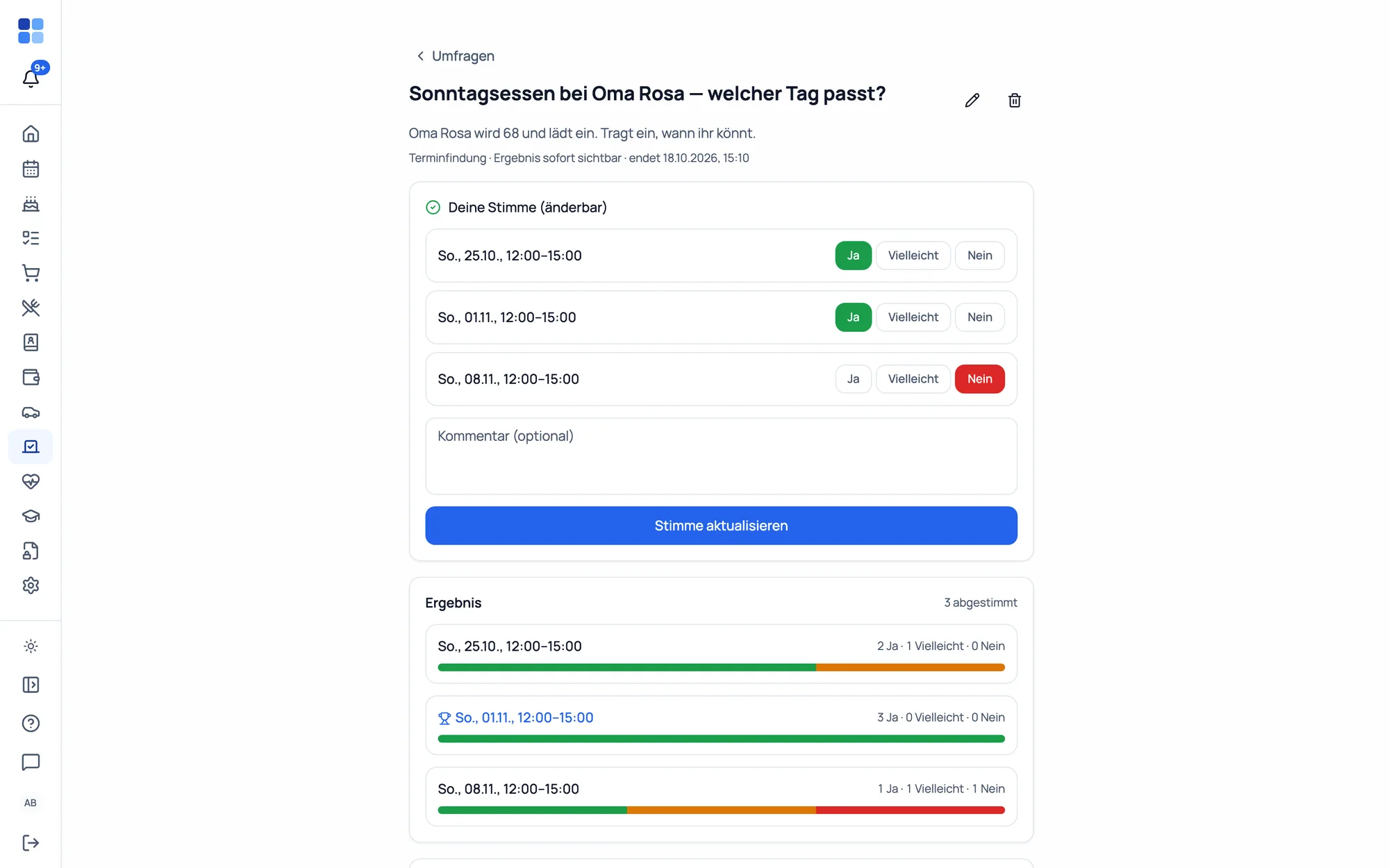The image size is (1389, 868).
Task: Delete the poll with trash icon
Action: (x=1015, y=101)
